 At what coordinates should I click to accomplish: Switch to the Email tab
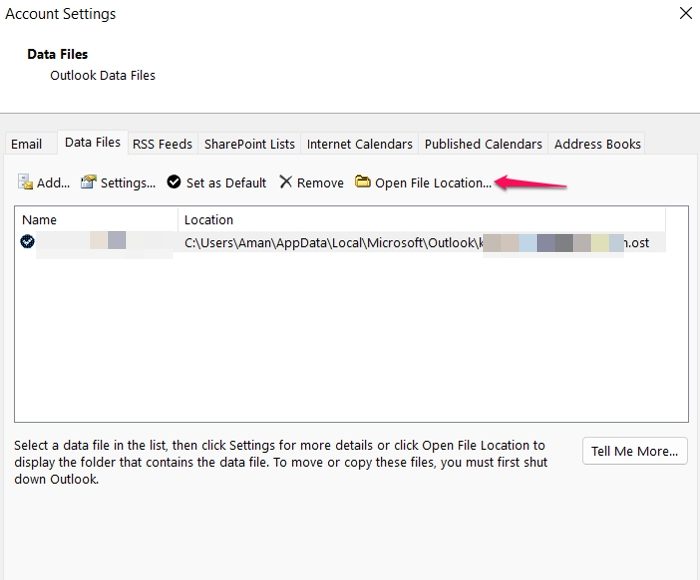coord(27,144)
